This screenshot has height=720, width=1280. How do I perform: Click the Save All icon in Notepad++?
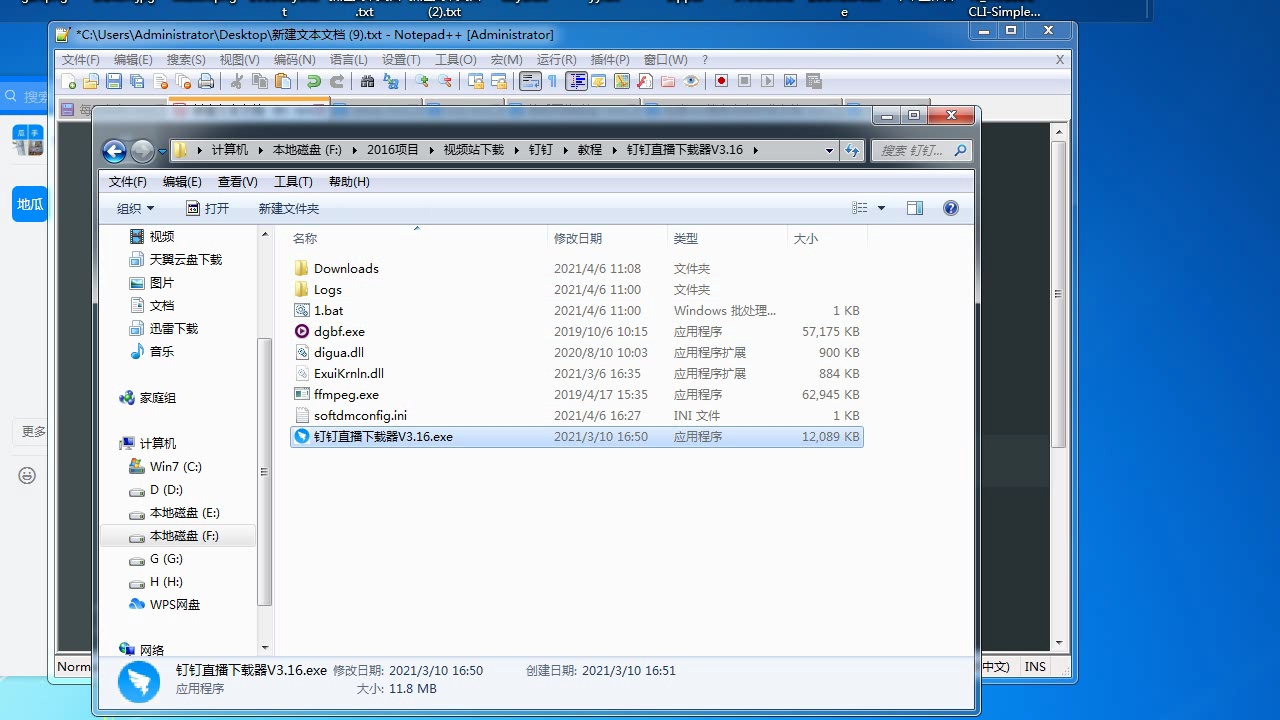136,81
